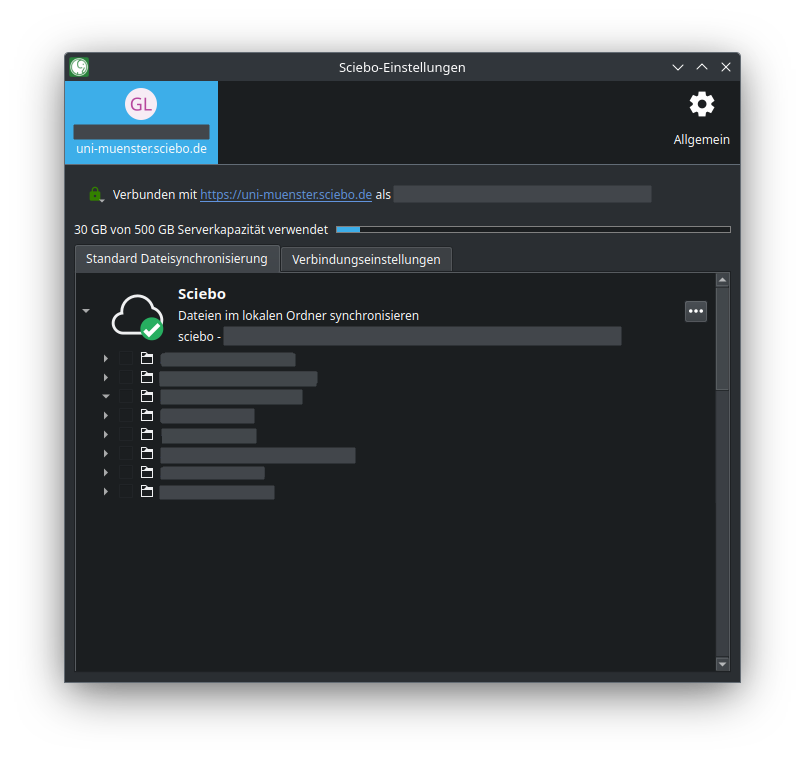
Task: Open the three-dot menu for Sciebo folder
Action: (696, 311)
